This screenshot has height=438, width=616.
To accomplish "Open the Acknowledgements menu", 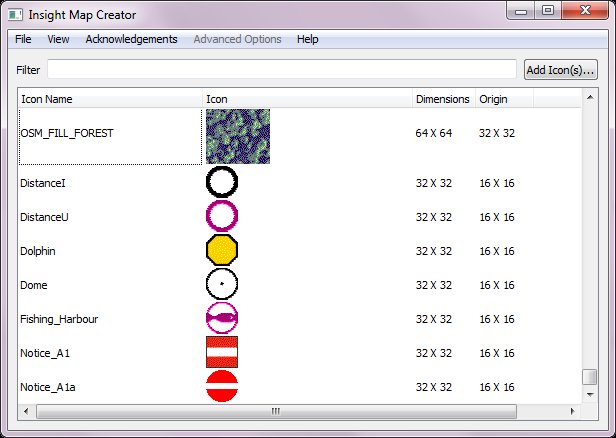I will point(131,39).
